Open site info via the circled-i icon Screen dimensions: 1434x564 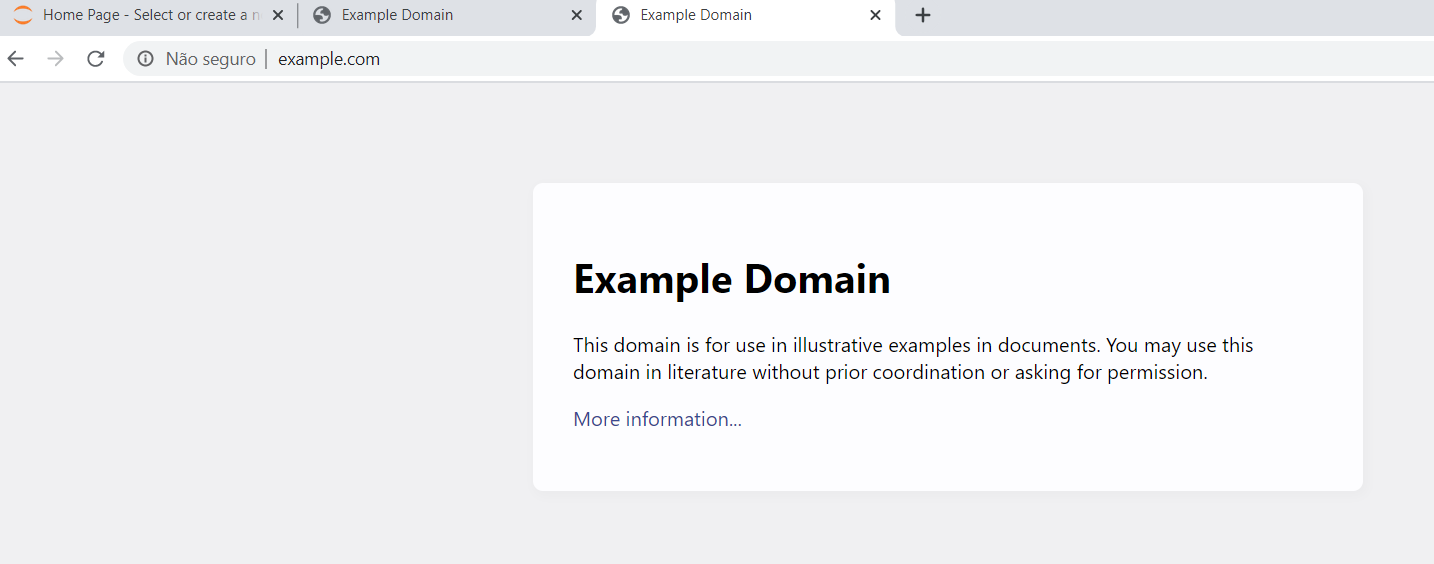click(x=146, y=59)
